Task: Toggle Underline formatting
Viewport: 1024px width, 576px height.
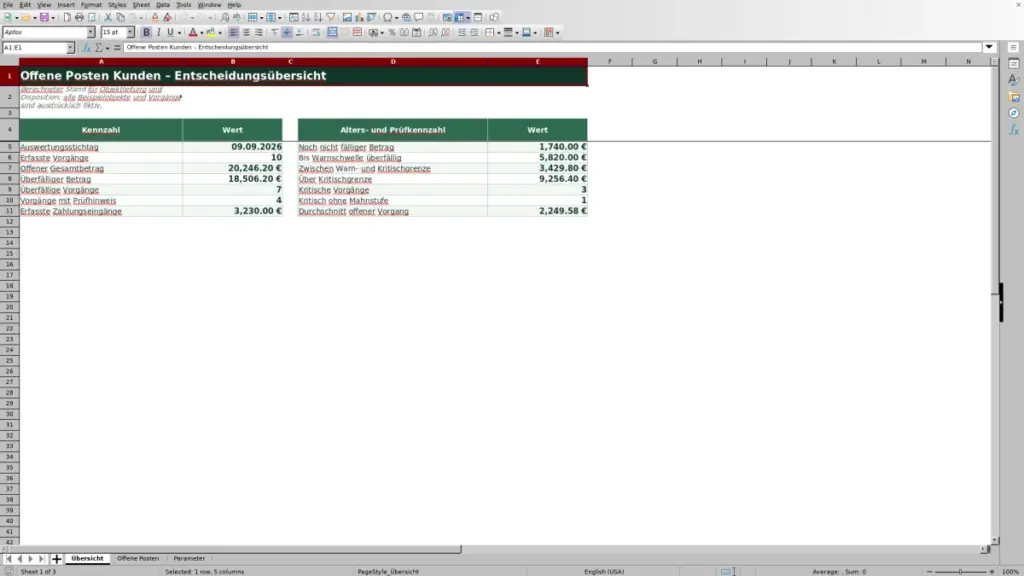Action: (x=170, y=33)
